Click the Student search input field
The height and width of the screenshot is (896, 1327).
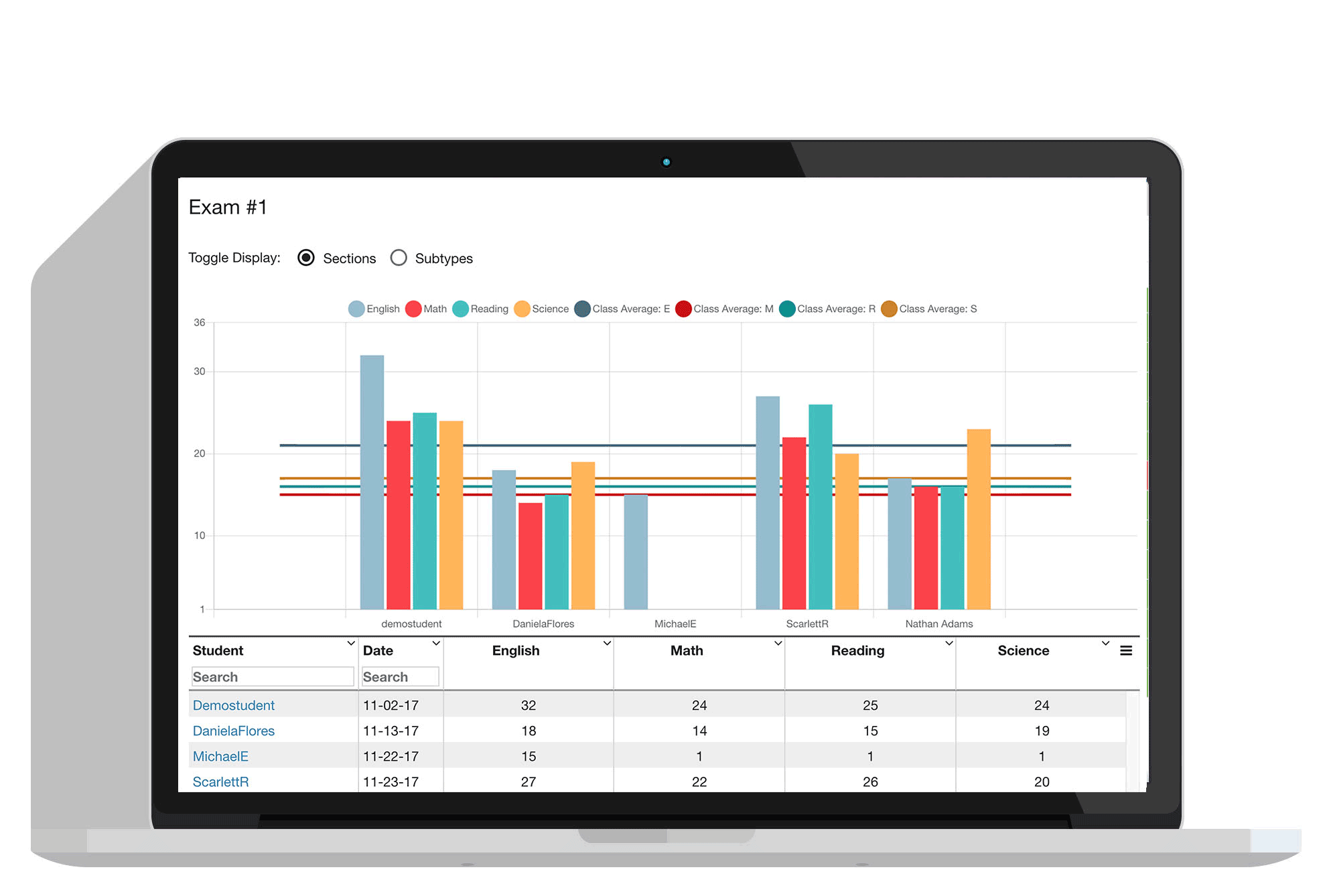(273, 676)
